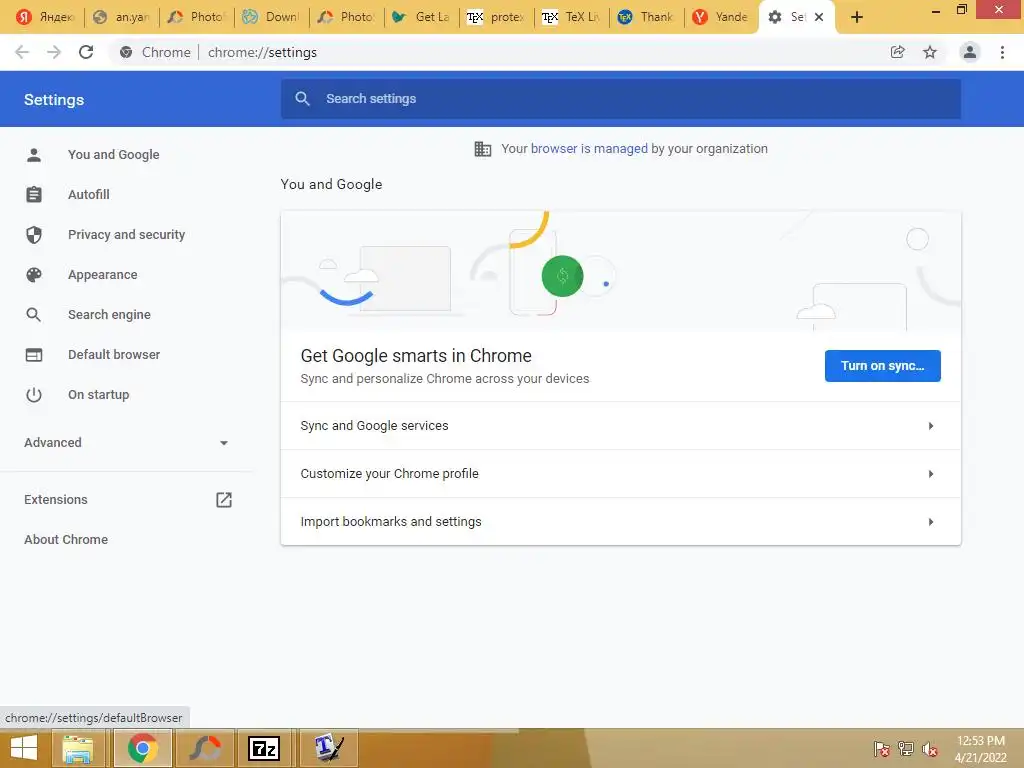Switch to the protex tab
Viewport: 1024px width, 768px height.
click(497, 17)
